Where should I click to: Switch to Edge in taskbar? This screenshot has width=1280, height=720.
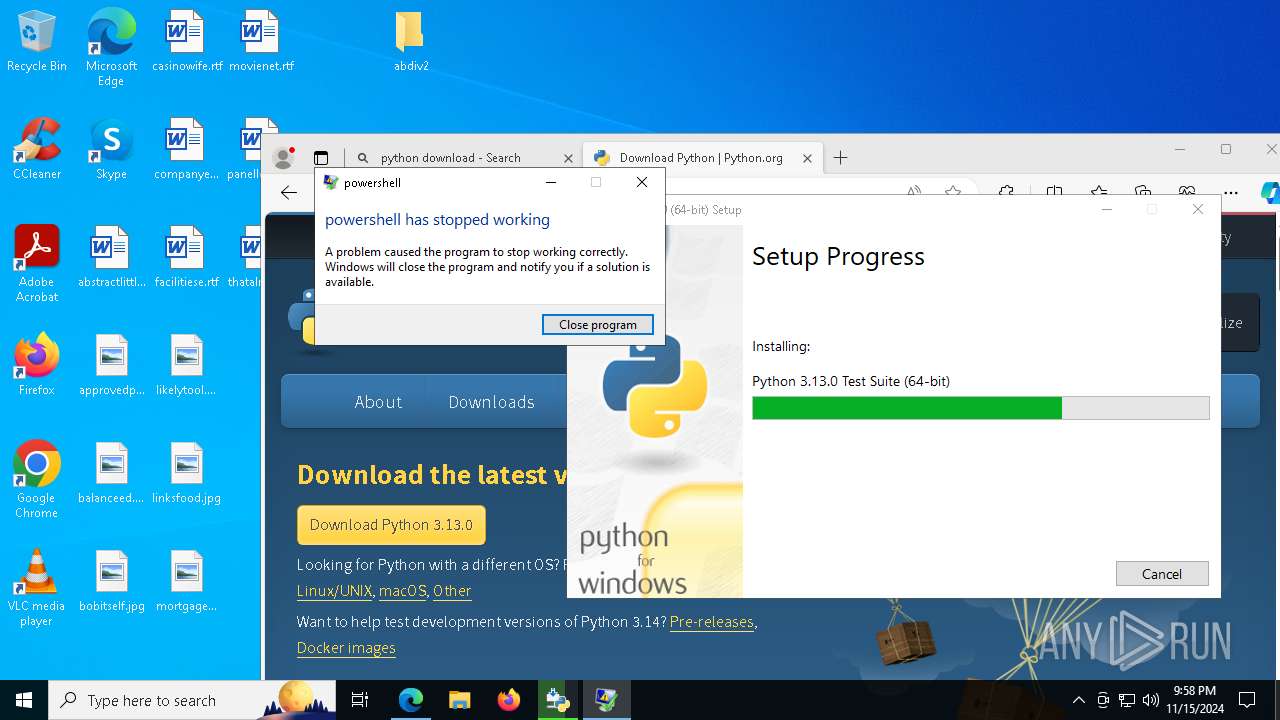click(411, 700)
